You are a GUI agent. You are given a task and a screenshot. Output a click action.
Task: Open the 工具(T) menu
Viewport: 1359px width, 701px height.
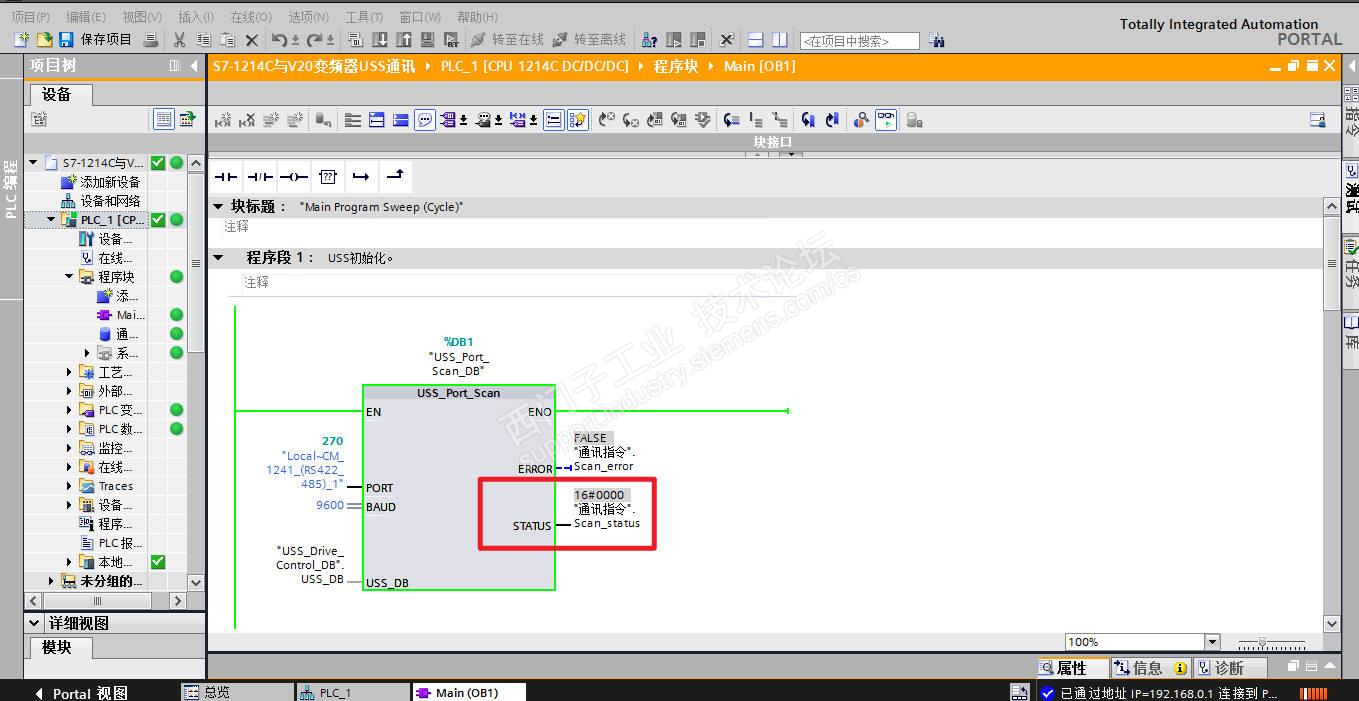(x=364, y=17)
